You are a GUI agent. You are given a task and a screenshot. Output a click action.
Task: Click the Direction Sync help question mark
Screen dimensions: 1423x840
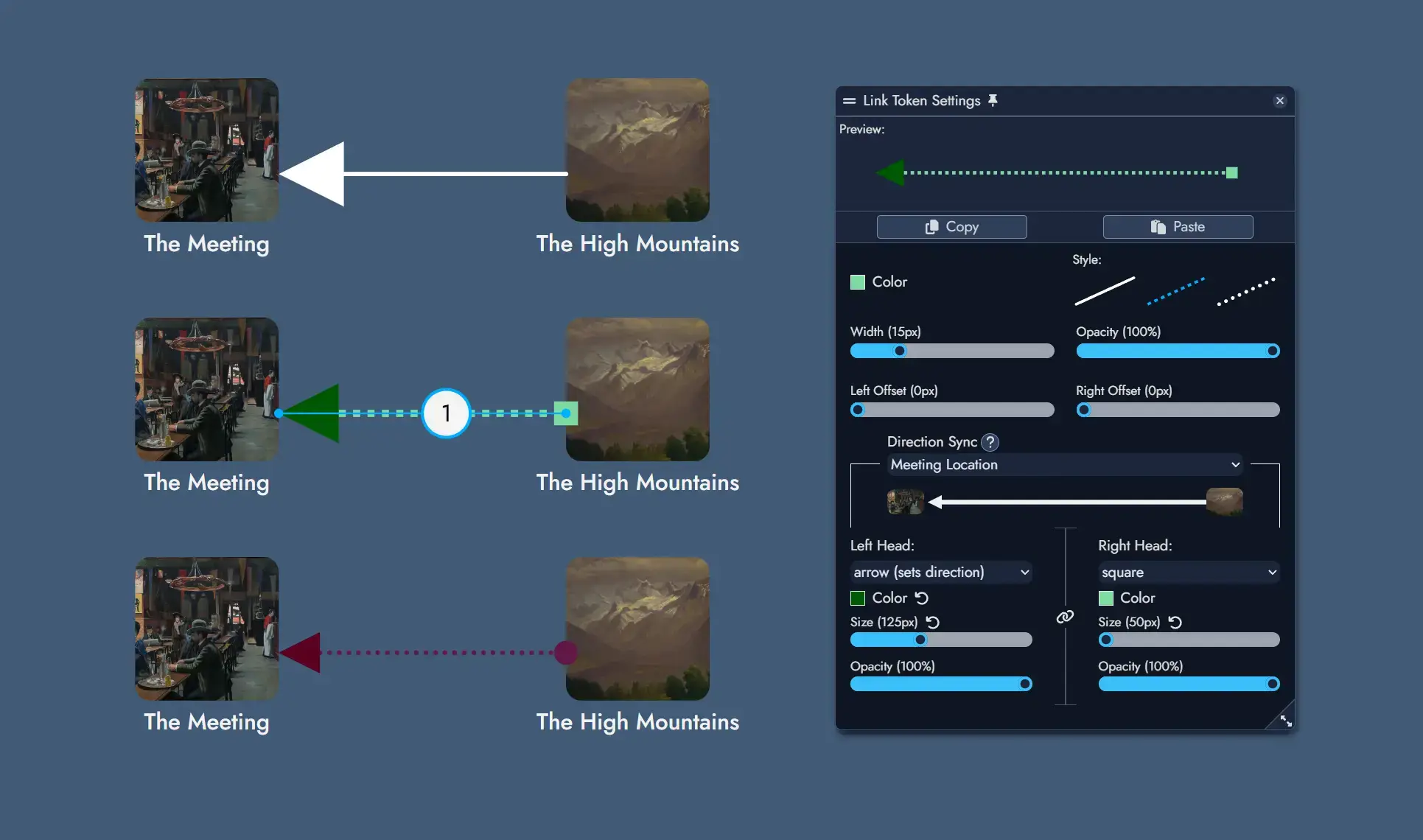pyautogui.click(x=990, y=442)
